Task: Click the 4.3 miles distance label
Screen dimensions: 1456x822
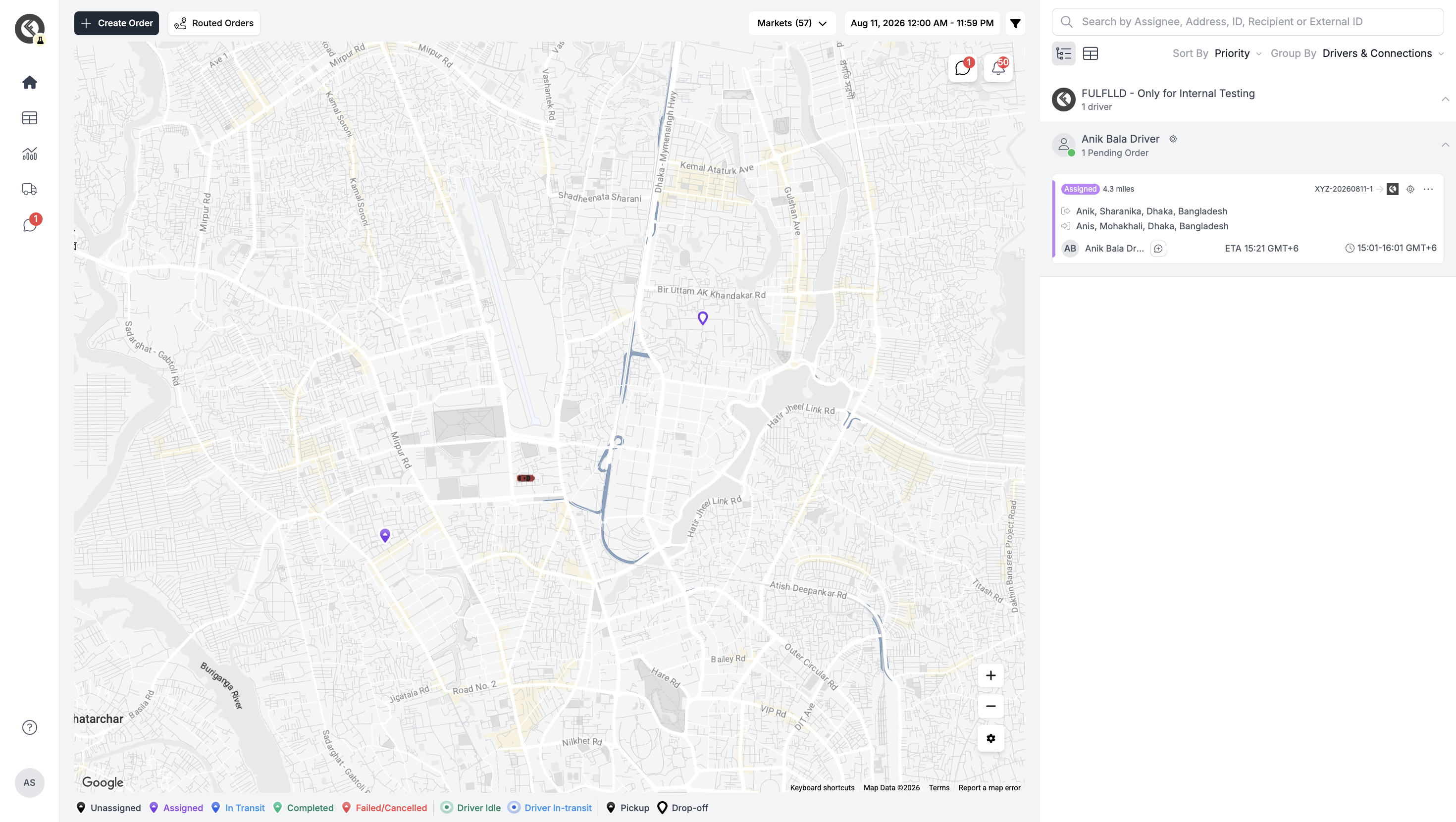Action: (1118, 189)
